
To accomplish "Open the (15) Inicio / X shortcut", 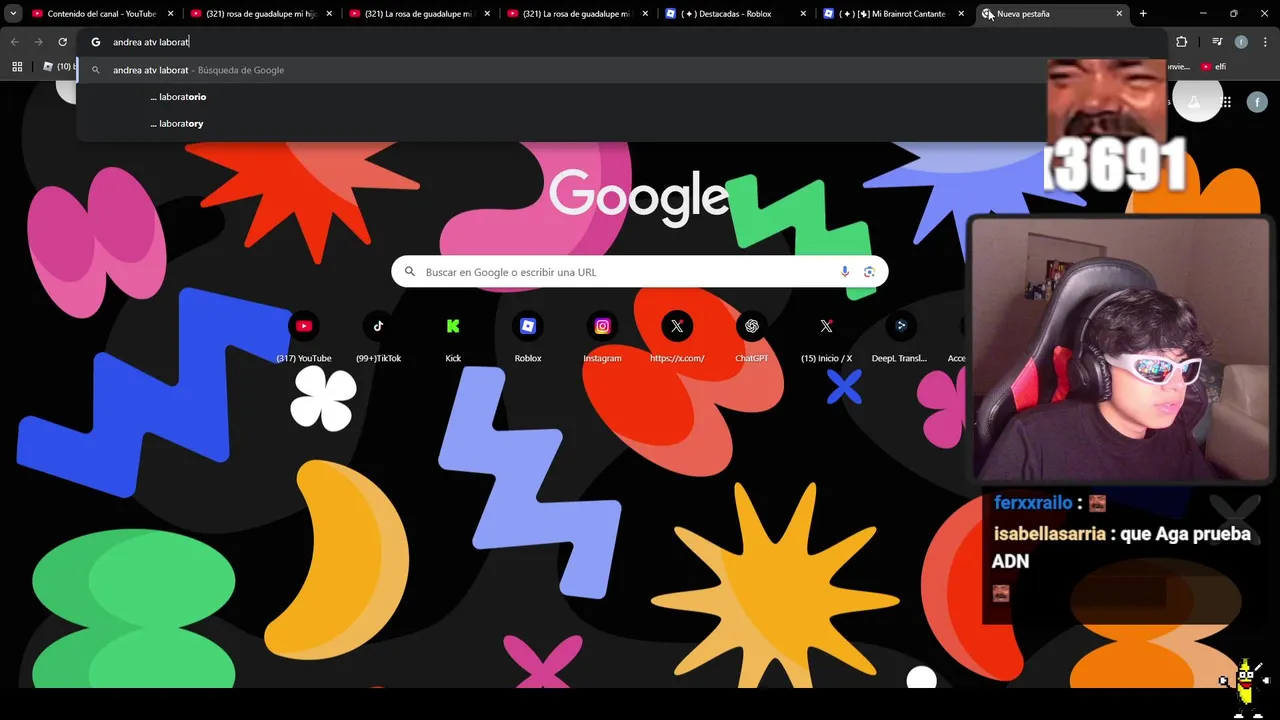I will [x=826, y=337].
